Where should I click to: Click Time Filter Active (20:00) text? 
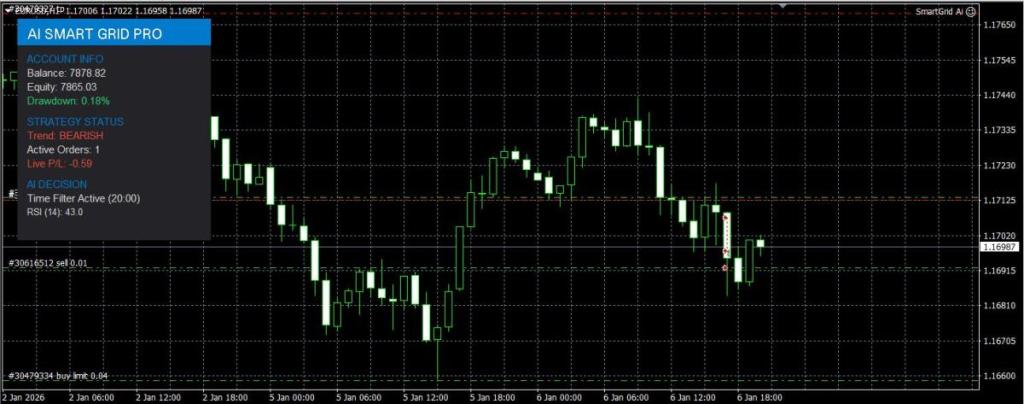(83, 198)
